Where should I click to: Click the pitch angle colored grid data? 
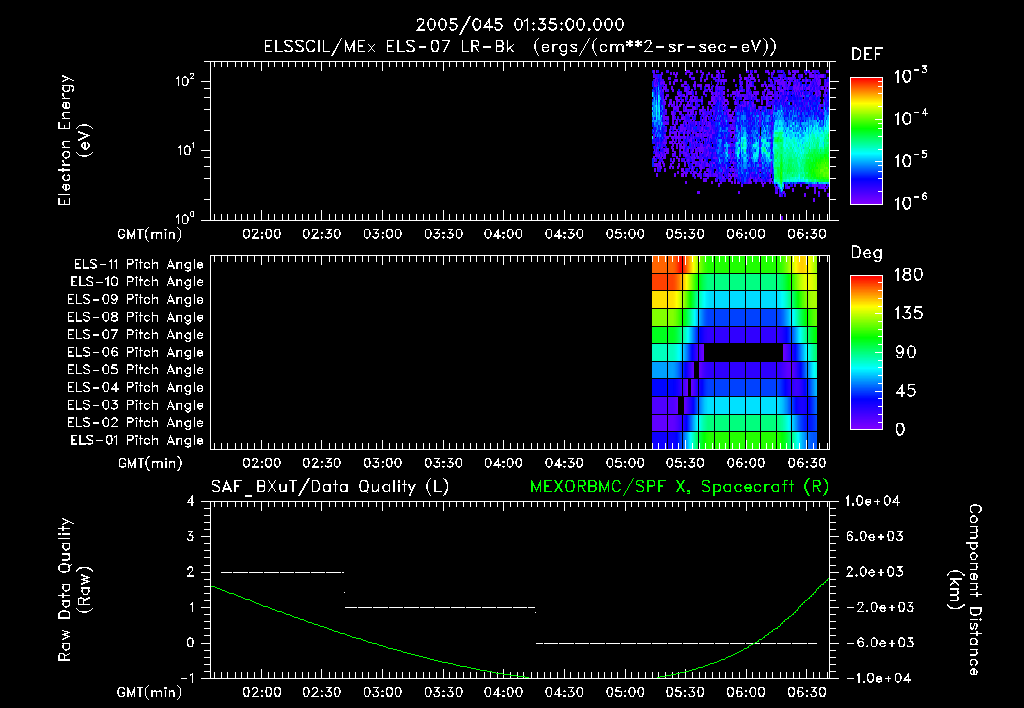click(x=735, y=352)
